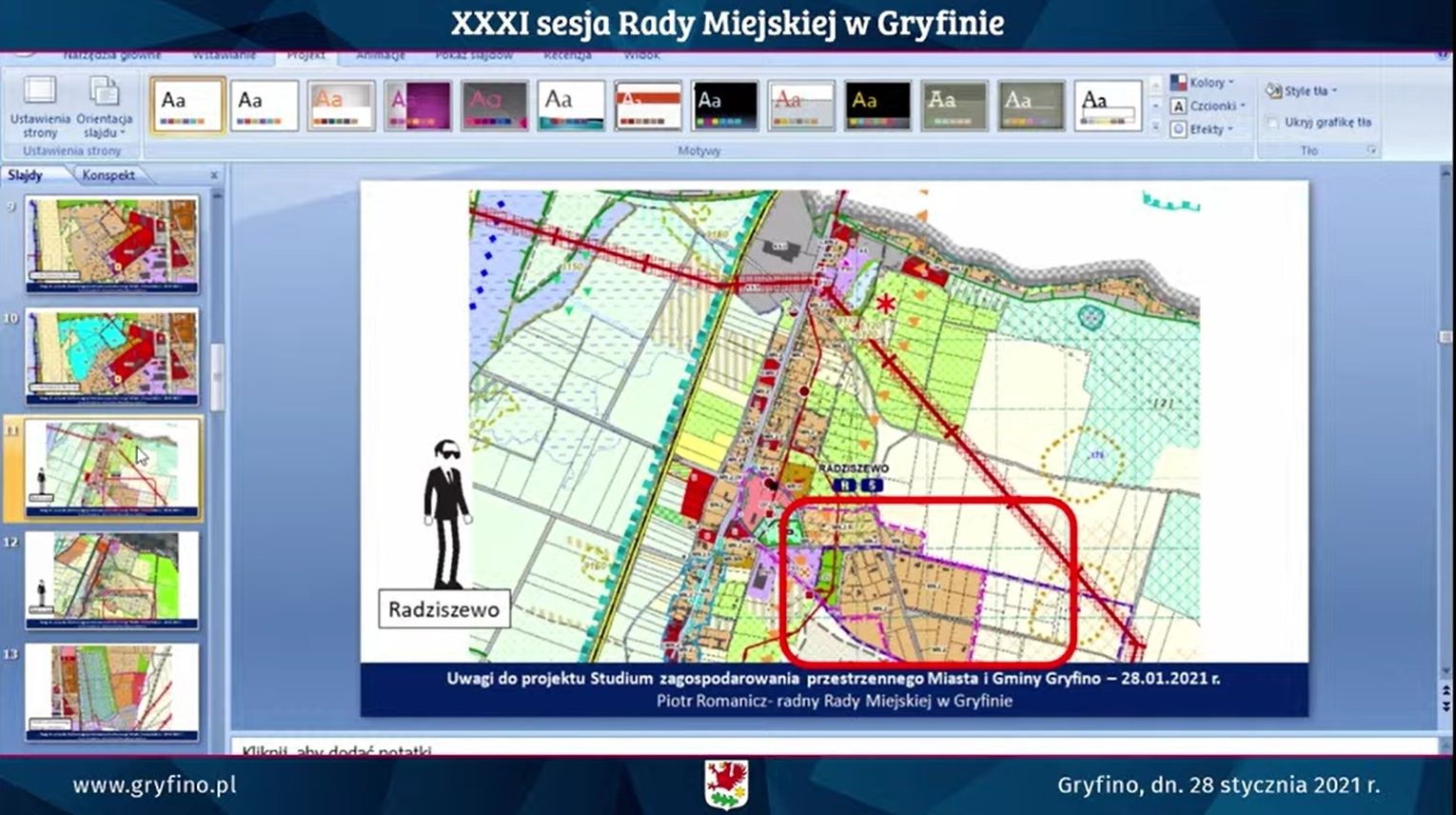The image size is (1456, 815).
Task: Open the Wstawianie ribbon tab
Action: point(225,56)
